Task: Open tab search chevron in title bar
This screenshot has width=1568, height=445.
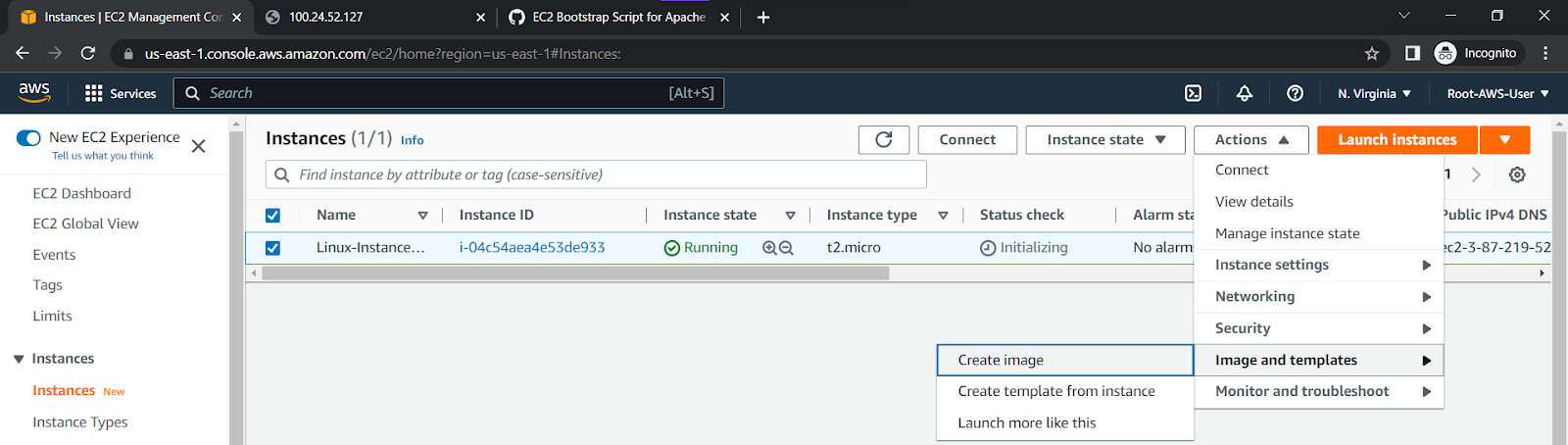Action: coord(1403,16)
